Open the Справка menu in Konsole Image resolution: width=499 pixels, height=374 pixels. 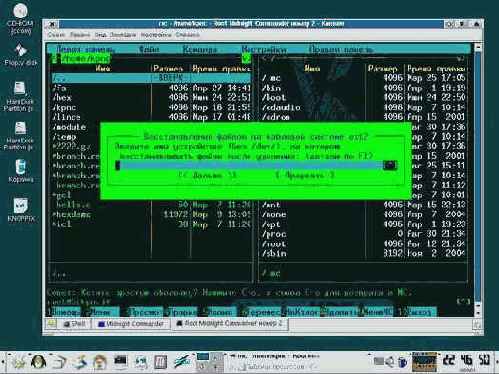pyautogui.click(x=187, y=35)
